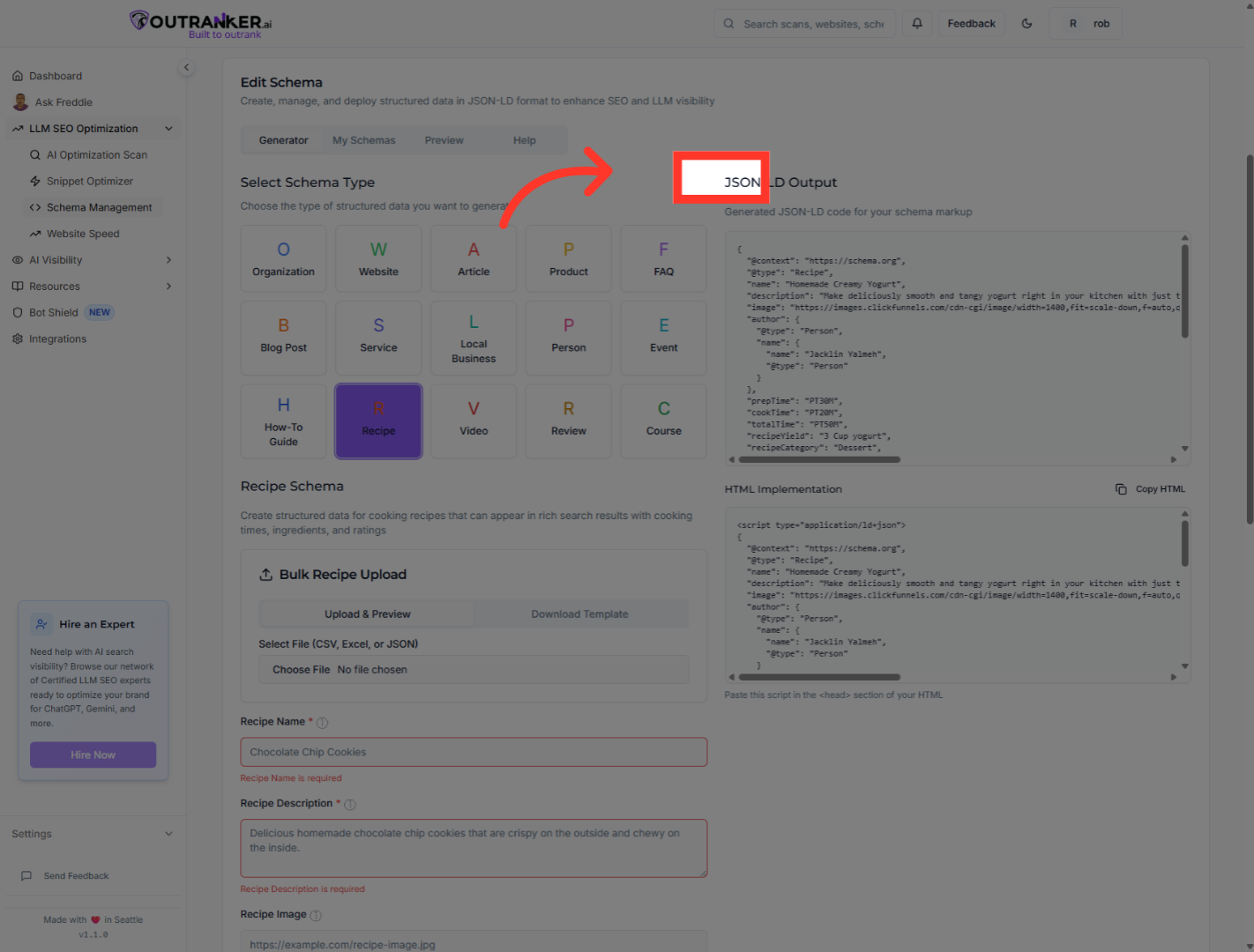
Task: Select the Event schema type
Action: coord(663,338)
